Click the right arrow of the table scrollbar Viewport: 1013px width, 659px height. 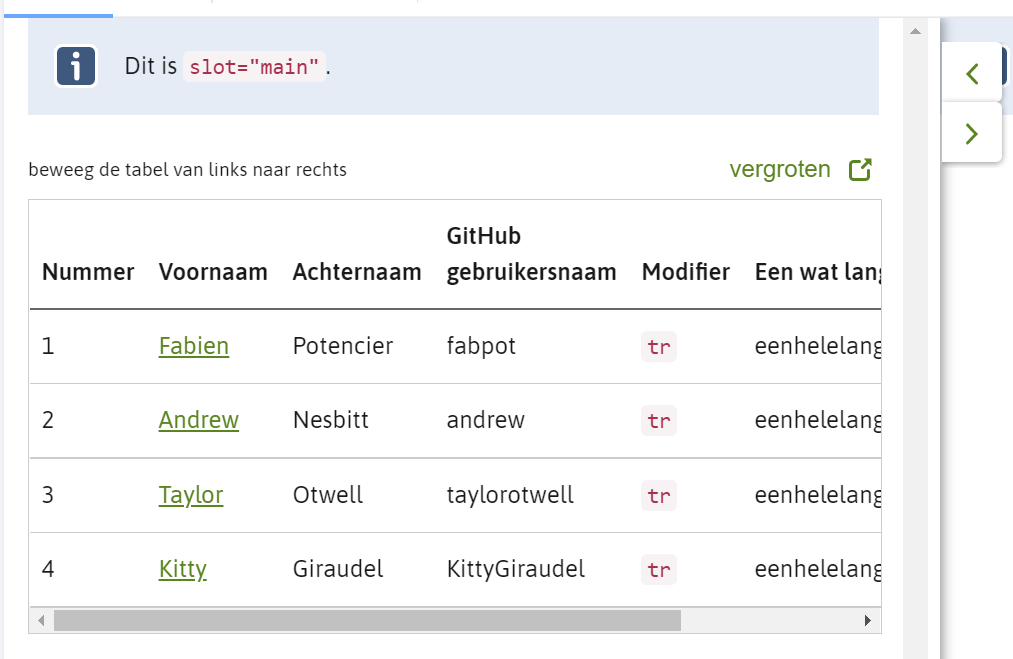pyautogui.click(x=867, y=620)
